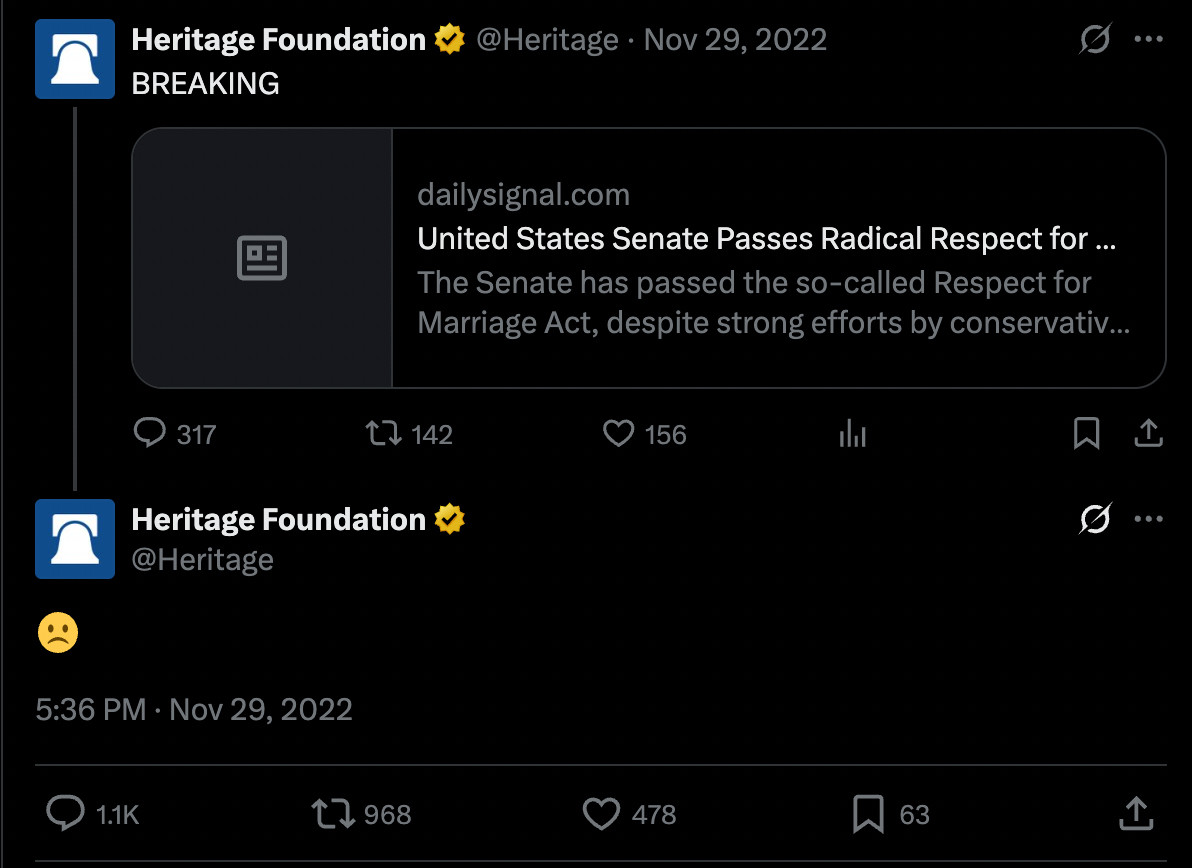Open the @Heritage handle on second tweet

(202, 559)
